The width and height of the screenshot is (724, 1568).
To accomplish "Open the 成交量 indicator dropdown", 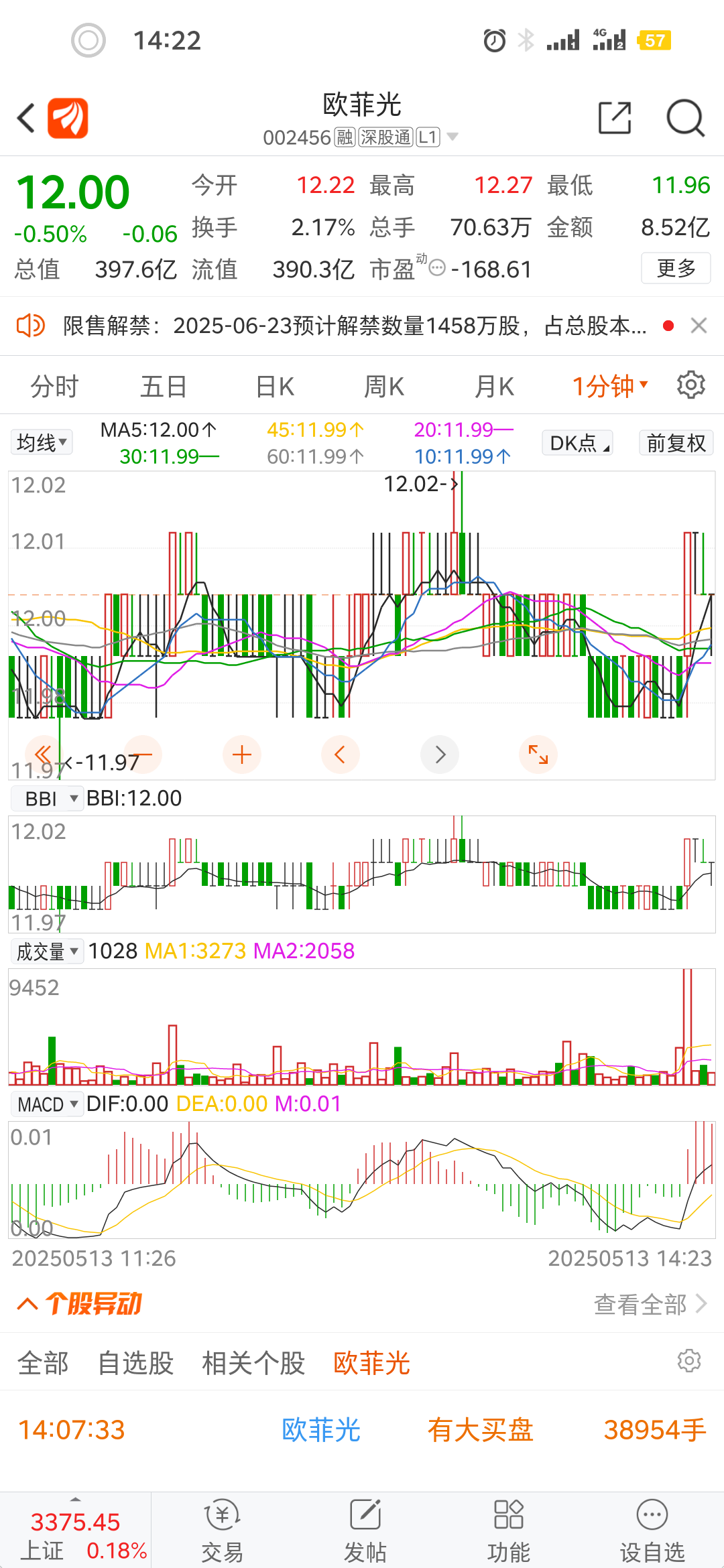I will 47,951.
